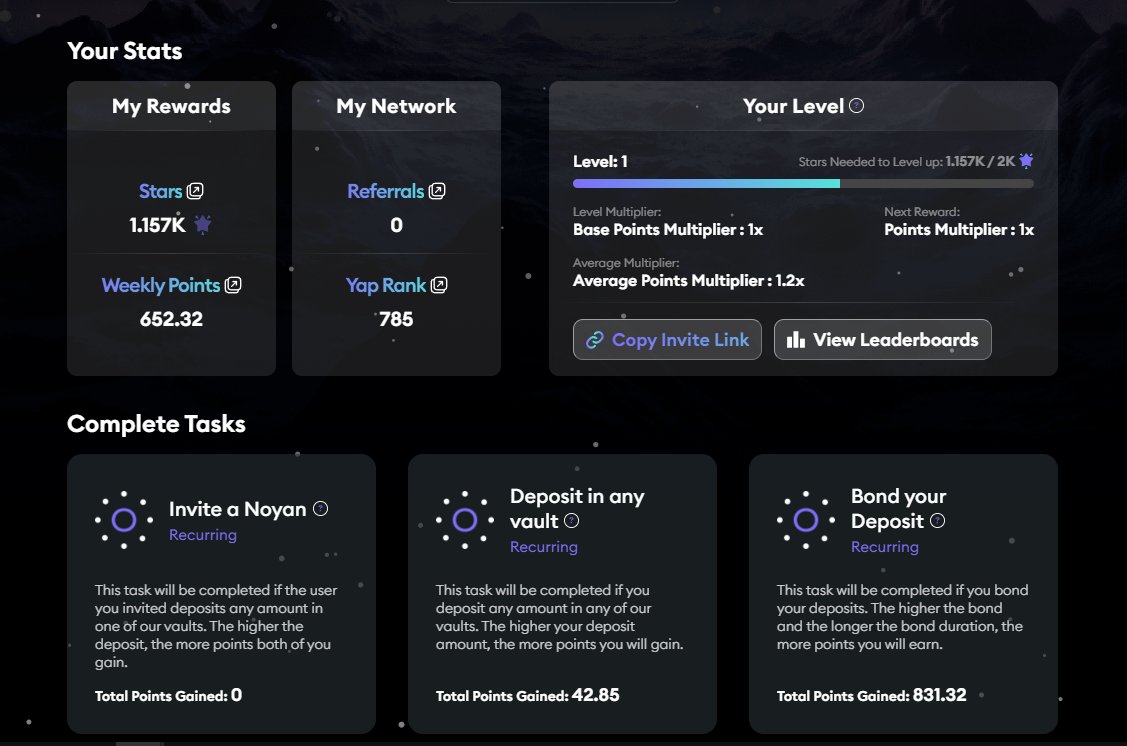Click the purple star beside 1.157K
The image size is (1127, 746).
203,225
